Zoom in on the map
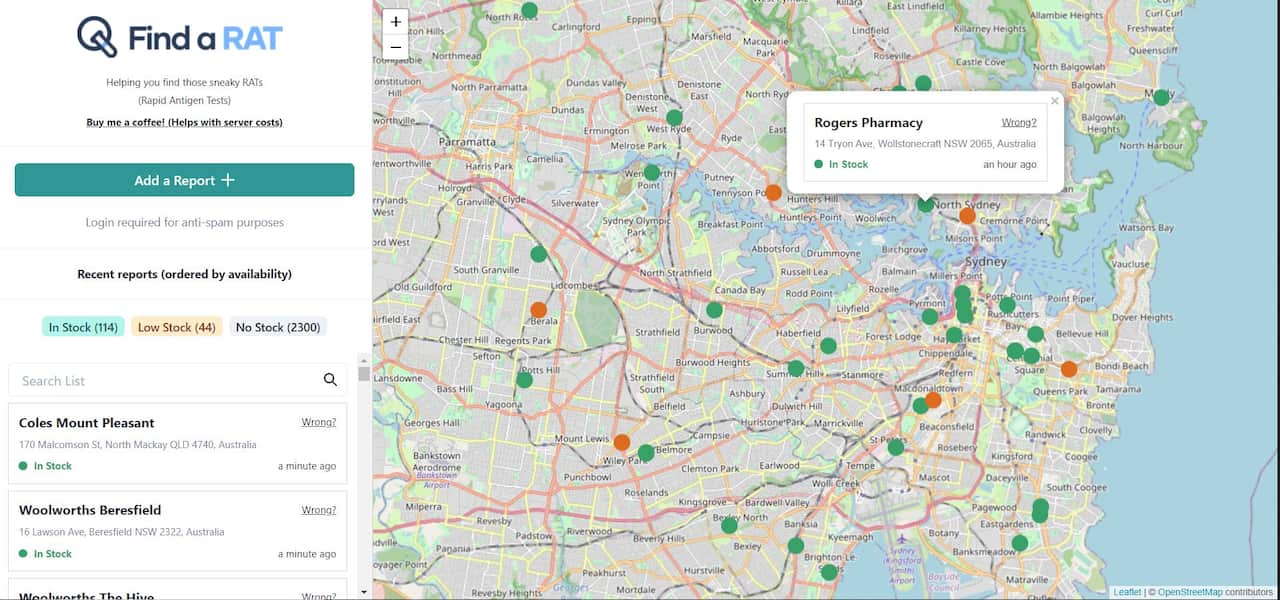Screen dimensions: 1280x600 [x=395, y=21]
